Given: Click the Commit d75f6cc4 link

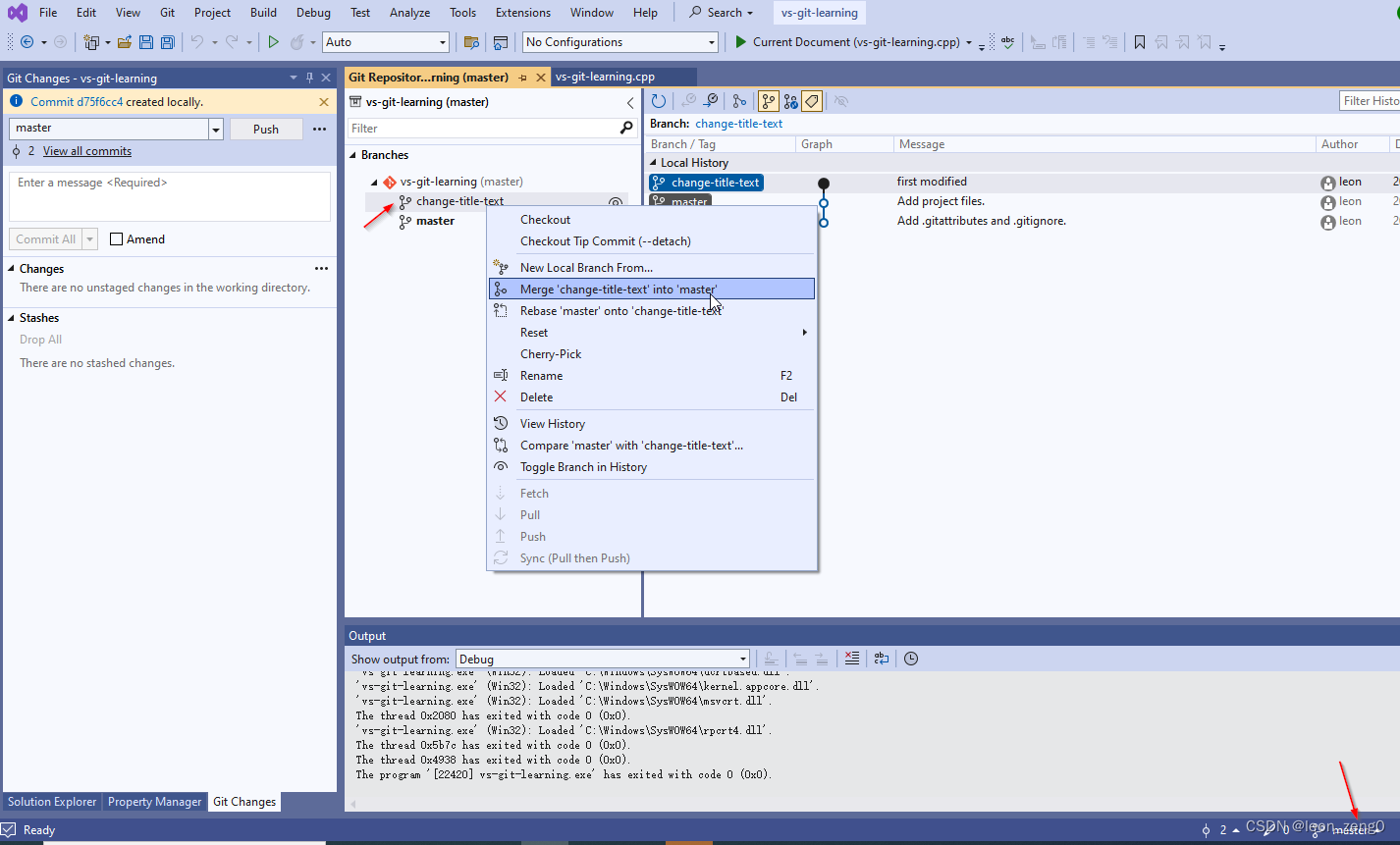Looking at the screenshot, I should click(77, 102).
